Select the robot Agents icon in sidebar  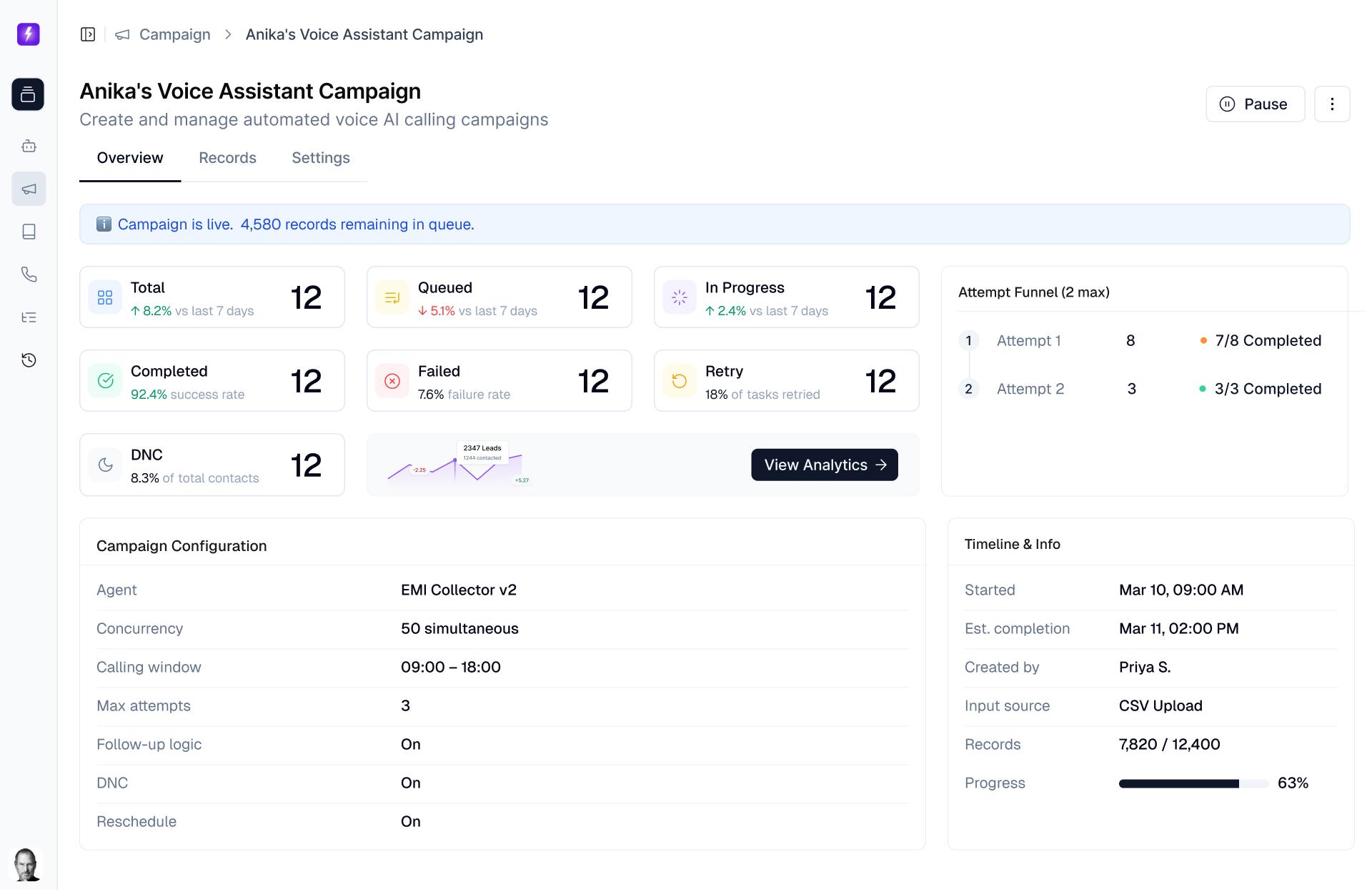[x=29, y=146]
